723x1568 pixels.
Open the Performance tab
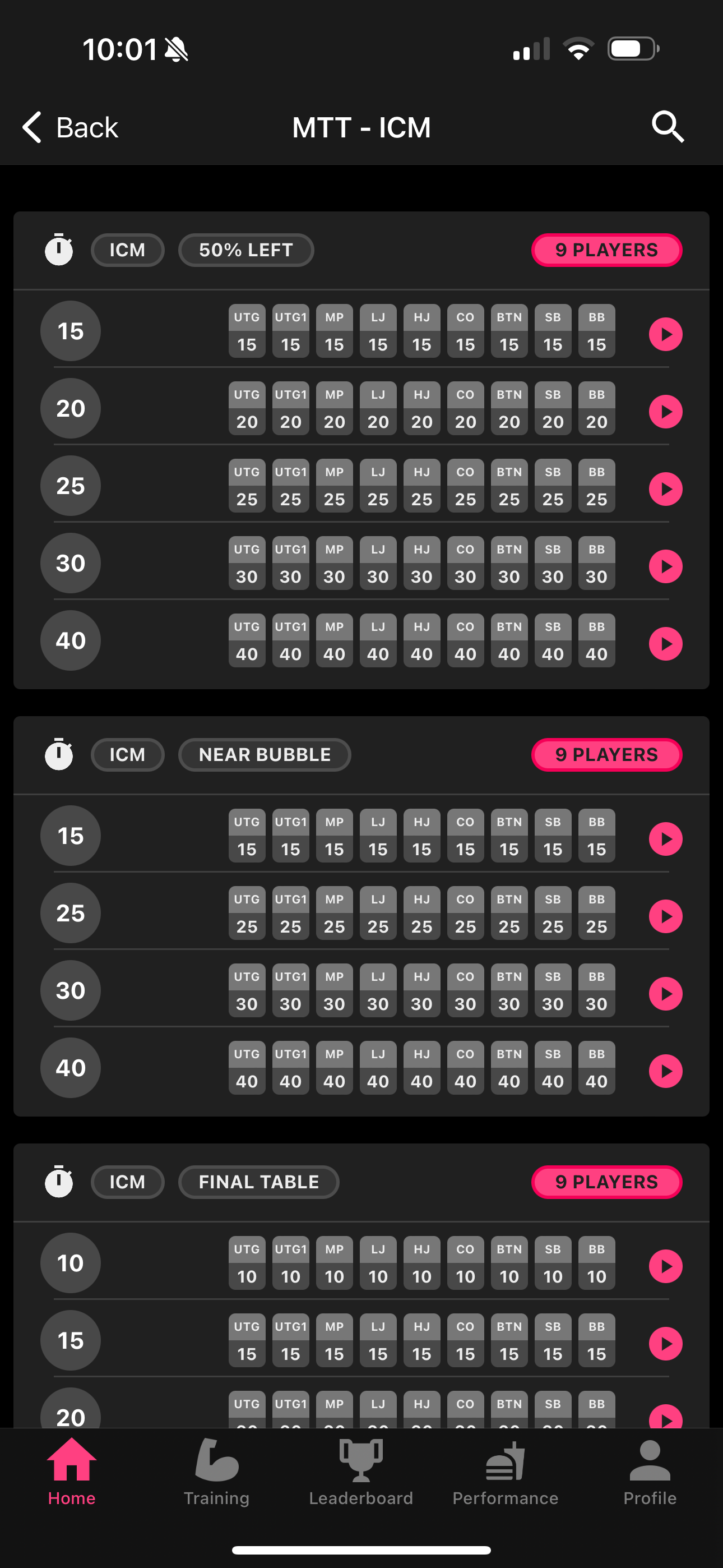(505, 1472)
